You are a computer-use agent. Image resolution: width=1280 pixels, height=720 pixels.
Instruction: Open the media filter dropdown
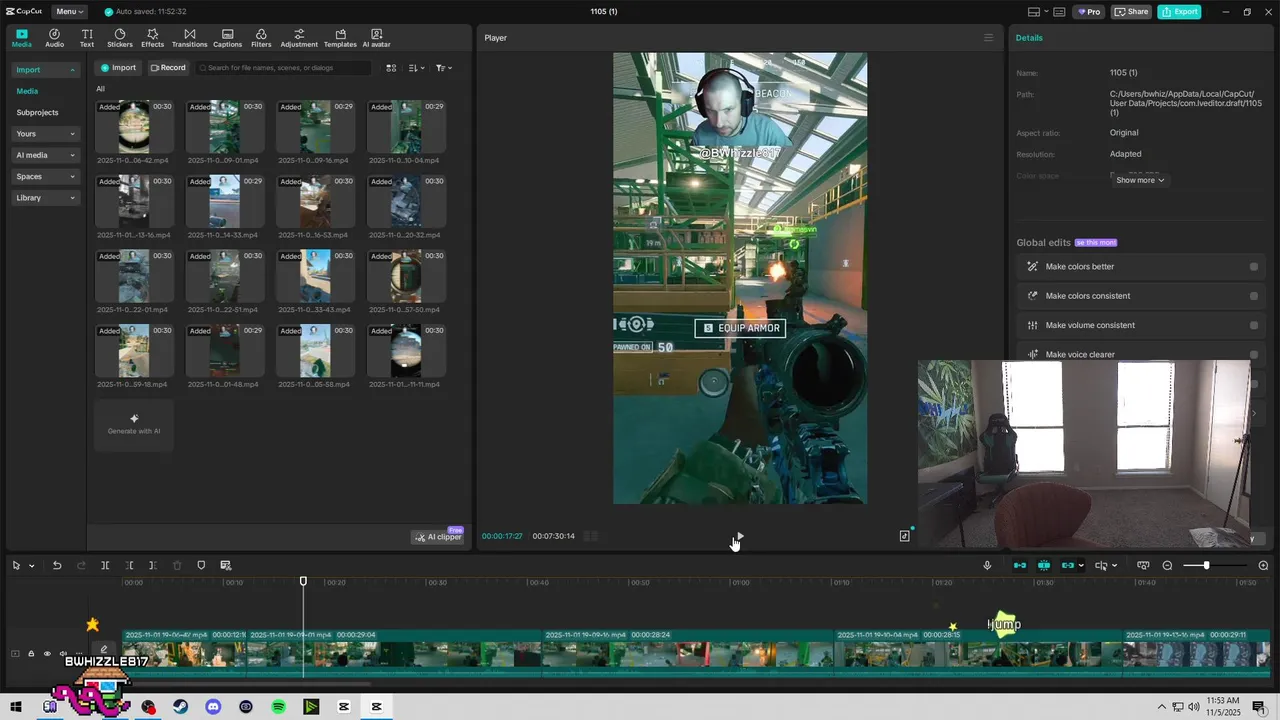pos(444,68)
